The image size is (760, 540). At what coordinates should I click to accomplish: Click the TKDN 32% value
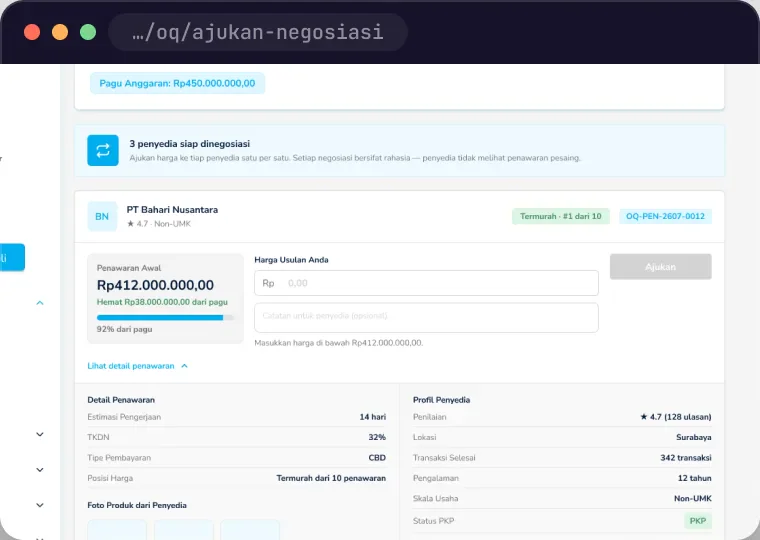[377, 437]
